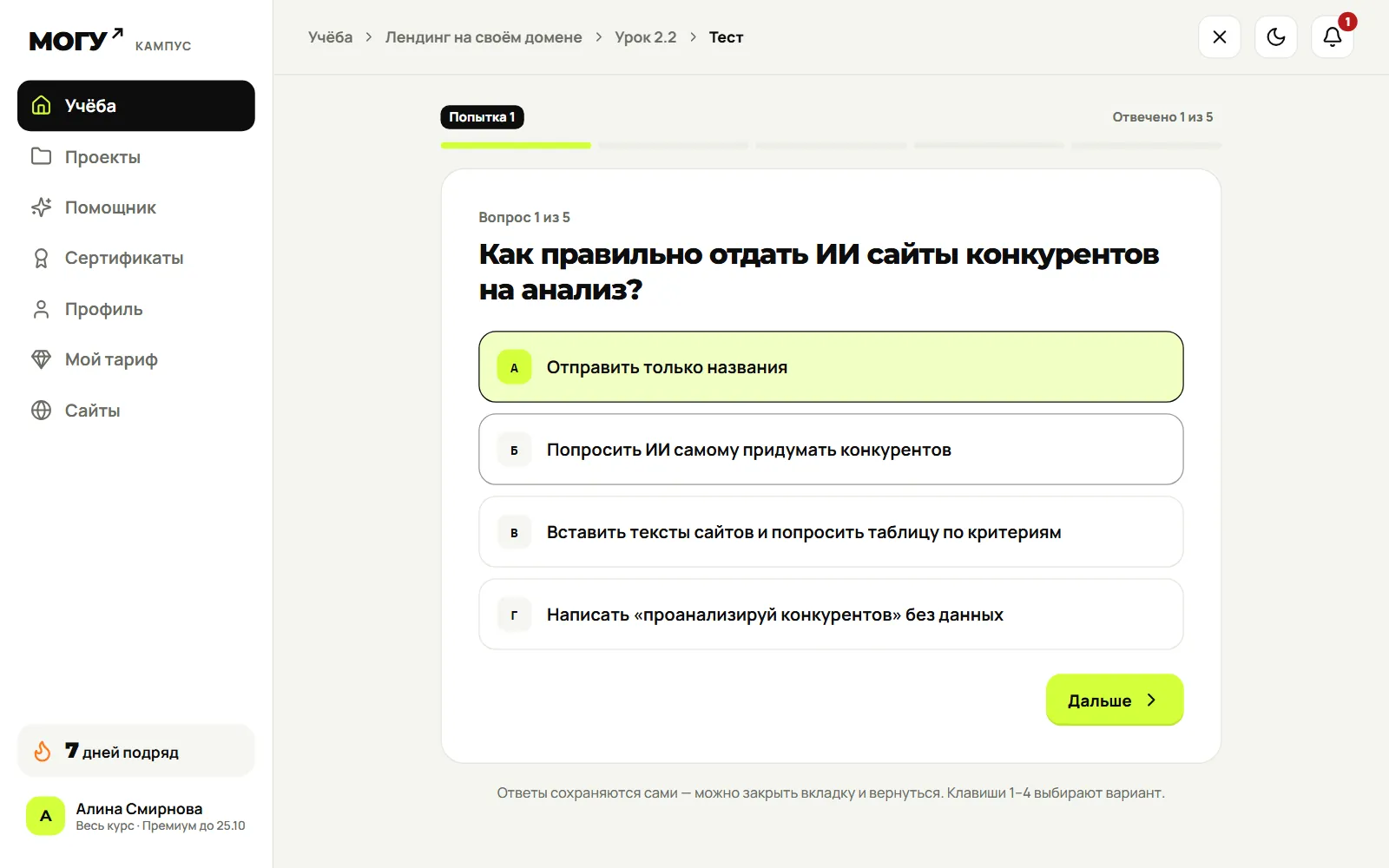The width and height of the screenshot is (1389, 868).
Task: Select answer Г: Написать «проанализируй конкурентов»
Action: (x=831, y=615)
